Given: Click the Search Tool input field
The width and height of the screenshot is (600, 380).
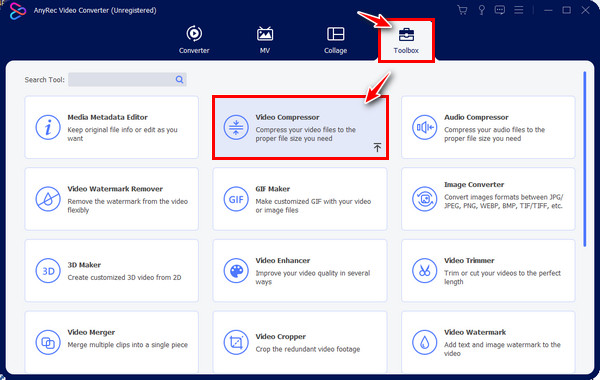Looking at the screenshot, I should [127, 80].
